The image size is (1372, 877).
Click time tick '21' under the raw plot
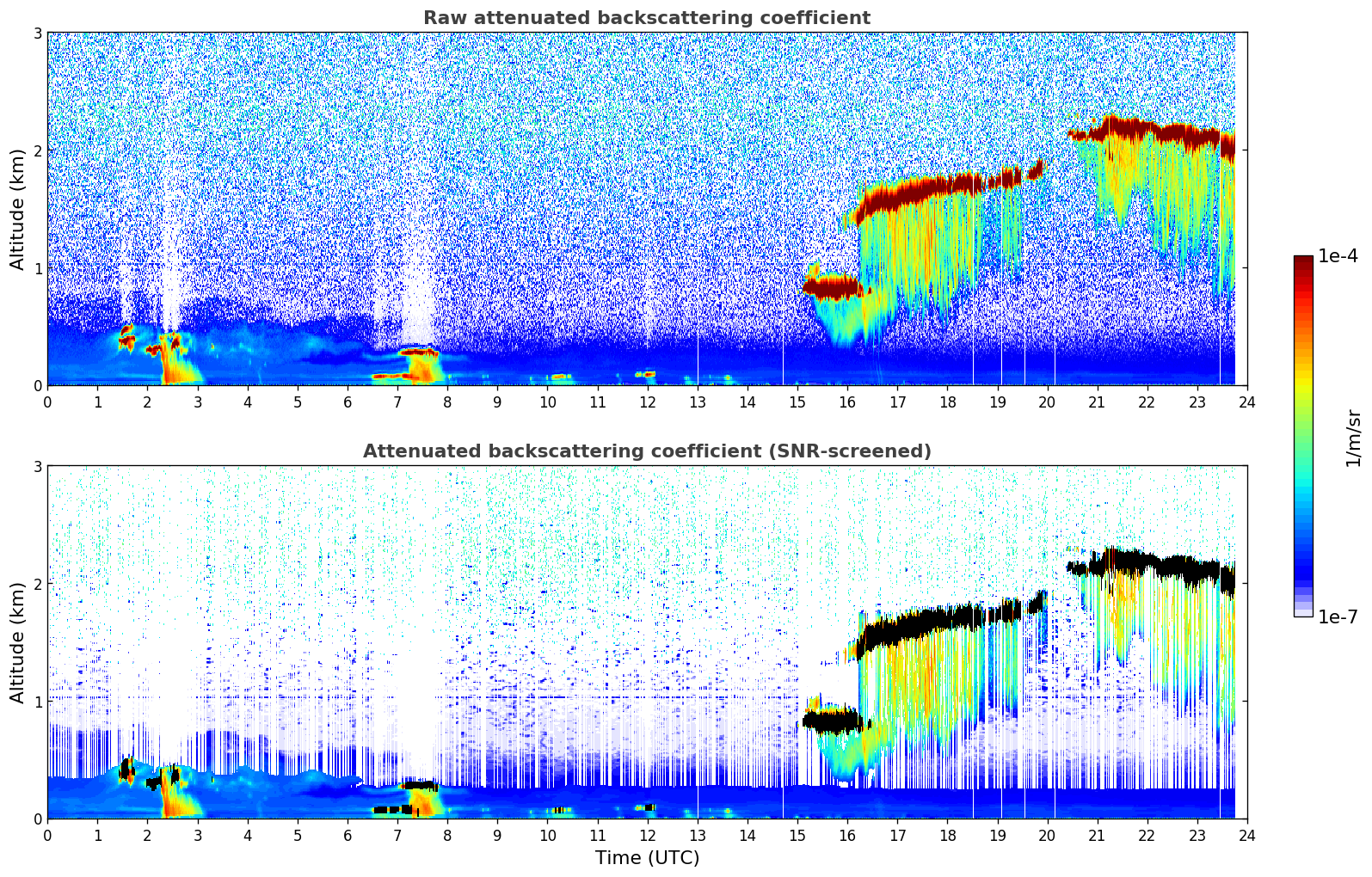[1097, 402]
